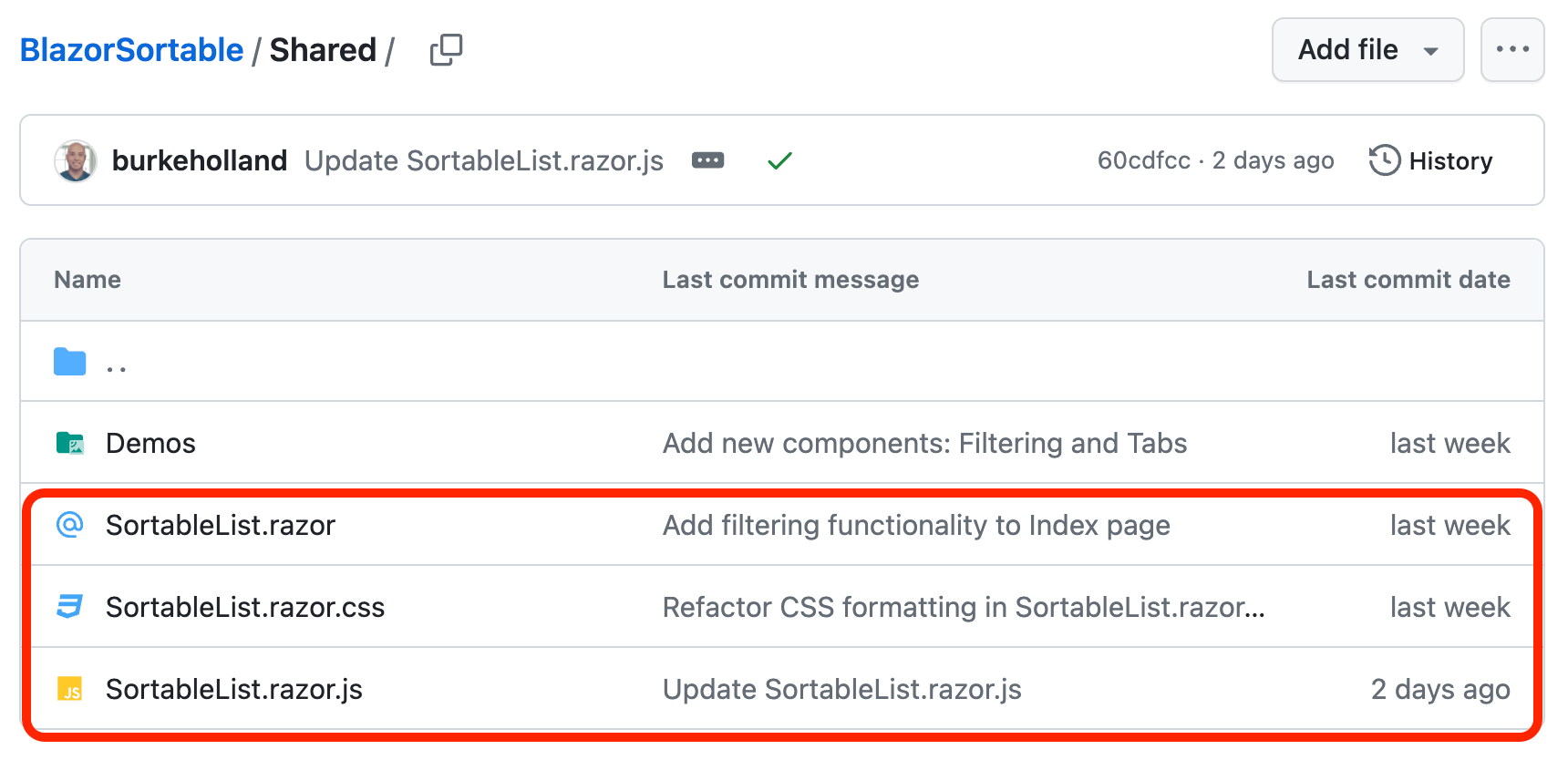Go to BlazorSortable repository root
The height and width of the screenshot is (760, 1568).
[x=132, y=50]
